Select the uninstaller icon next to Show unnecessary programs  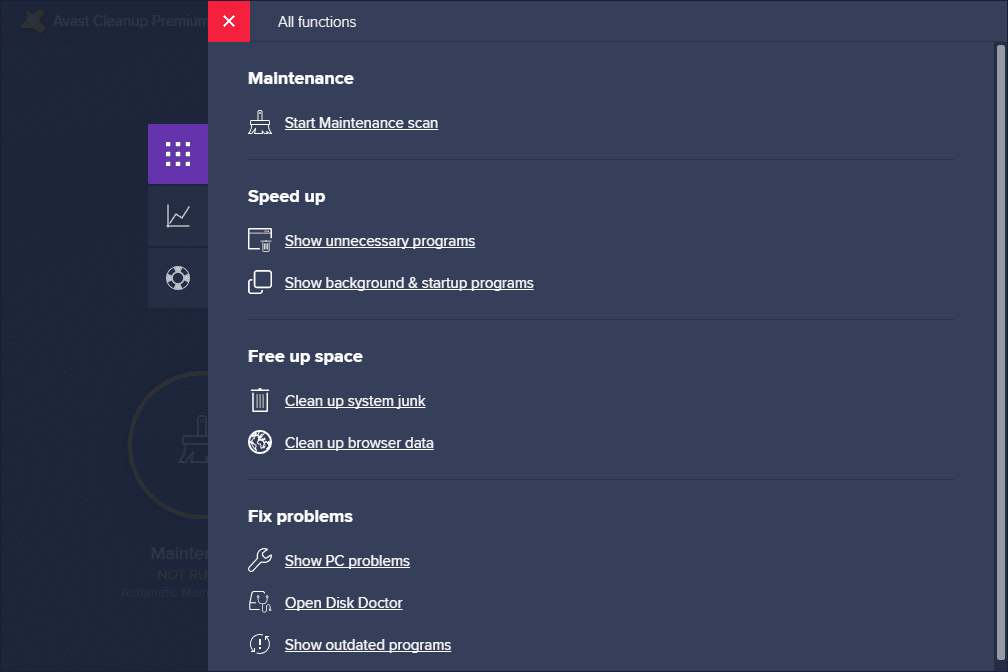click(x=260, y=240)
